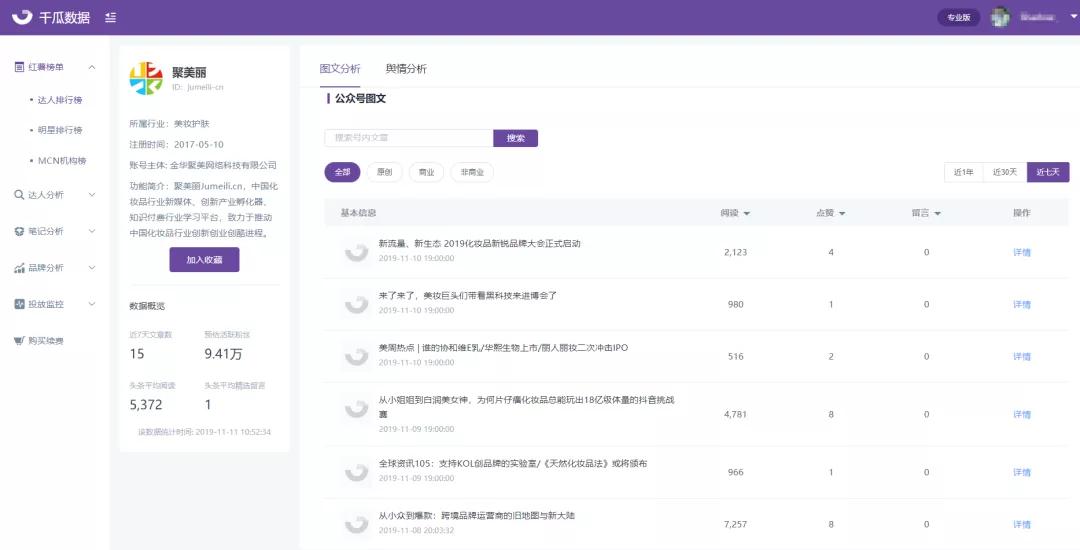The height and width of the screenshot is (550, 1080).
Task: Expand the 投放监控 menu chevron
Action: click(x=92, y=304)
